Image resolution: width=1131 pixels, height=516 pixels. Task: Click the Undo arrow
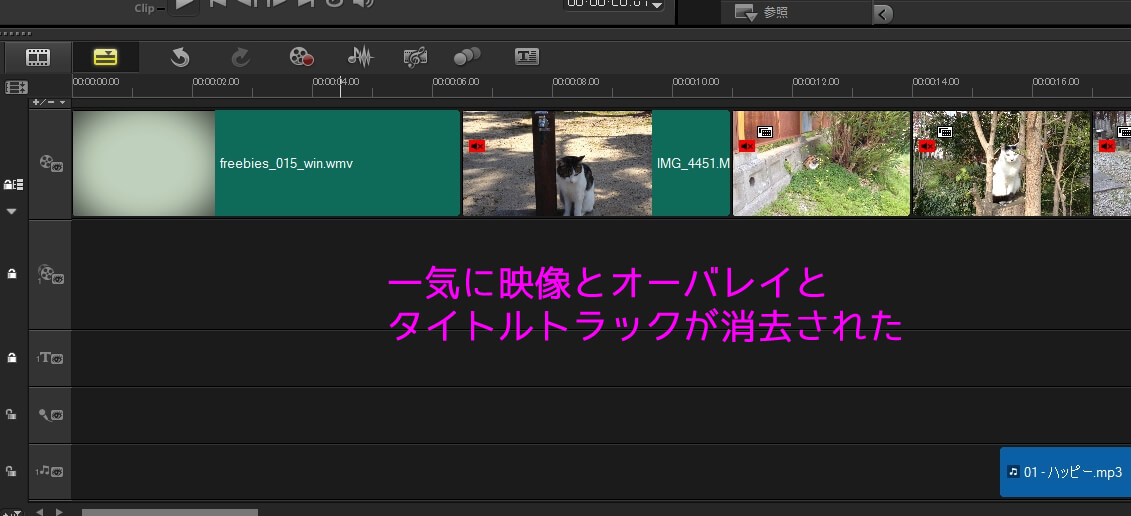click(x=180, y=57)
